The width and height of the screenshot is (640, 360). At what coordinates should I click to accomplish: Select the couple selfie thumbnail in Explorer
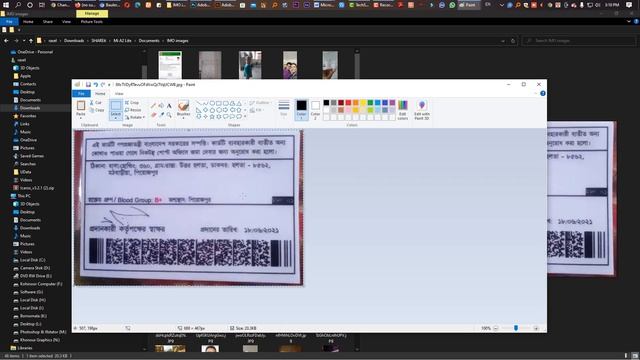[290, 65]
